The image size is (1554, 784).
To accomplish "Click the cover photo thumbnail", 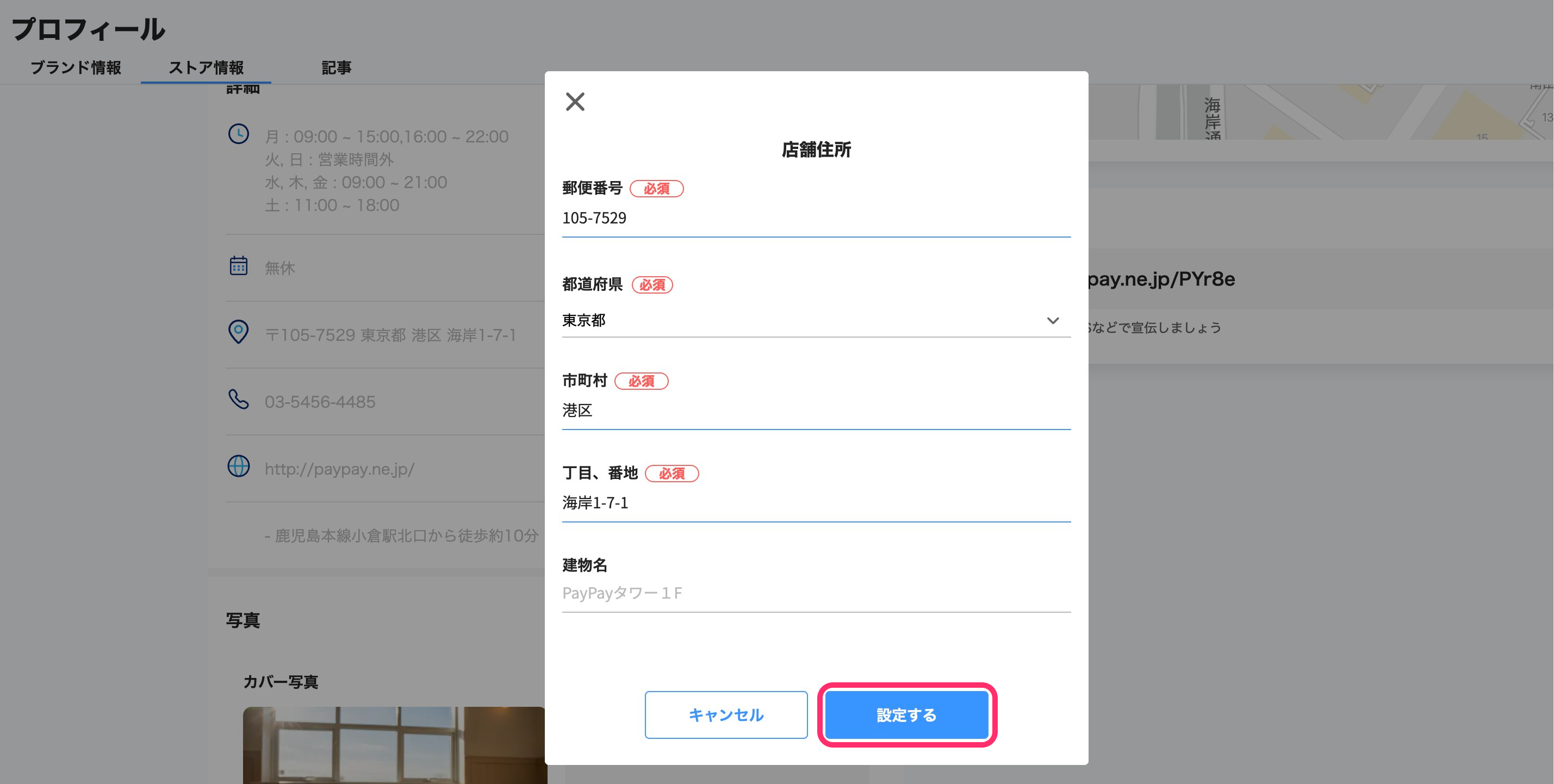I will click(x=394, y=745).
